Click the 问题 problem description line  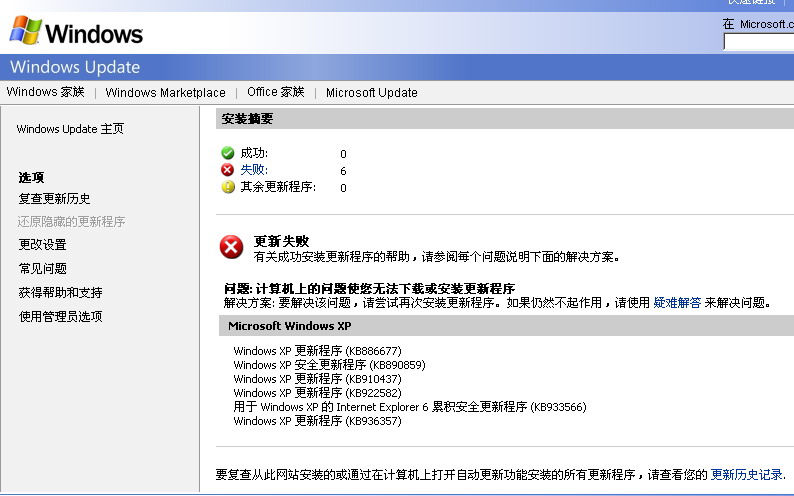369,289
